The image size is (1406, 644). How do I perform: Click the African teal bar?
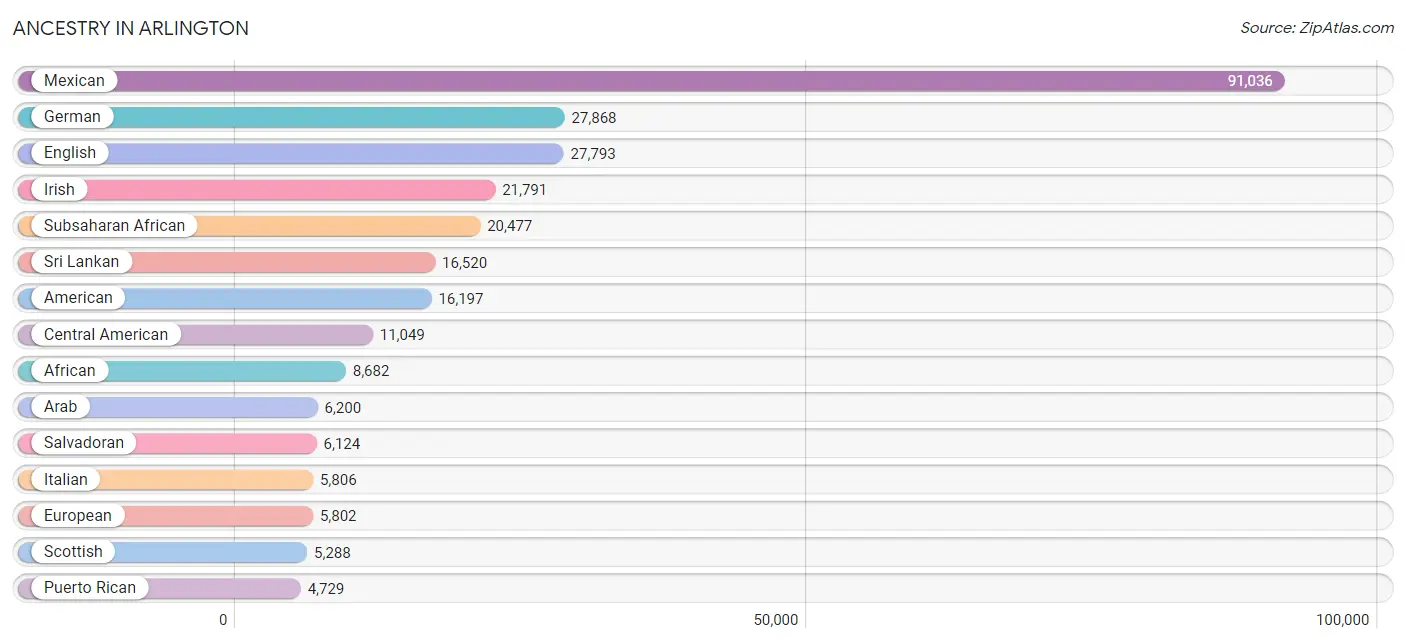click(182, 371)
